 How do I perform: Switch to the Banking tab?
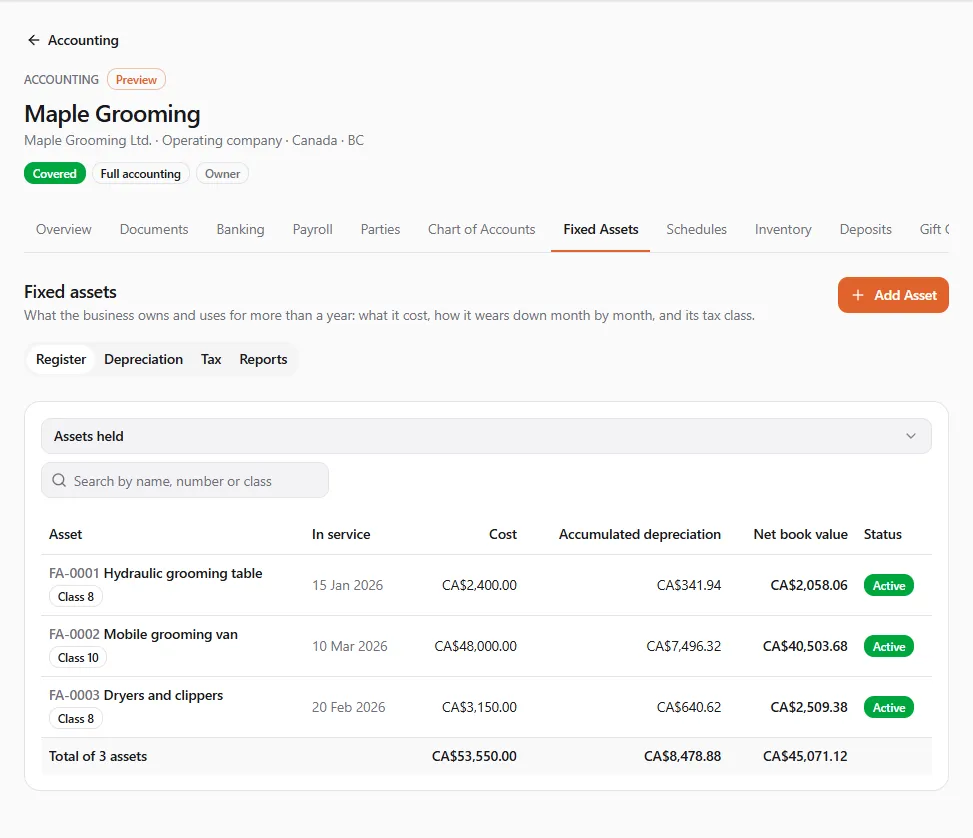[240, 230]
